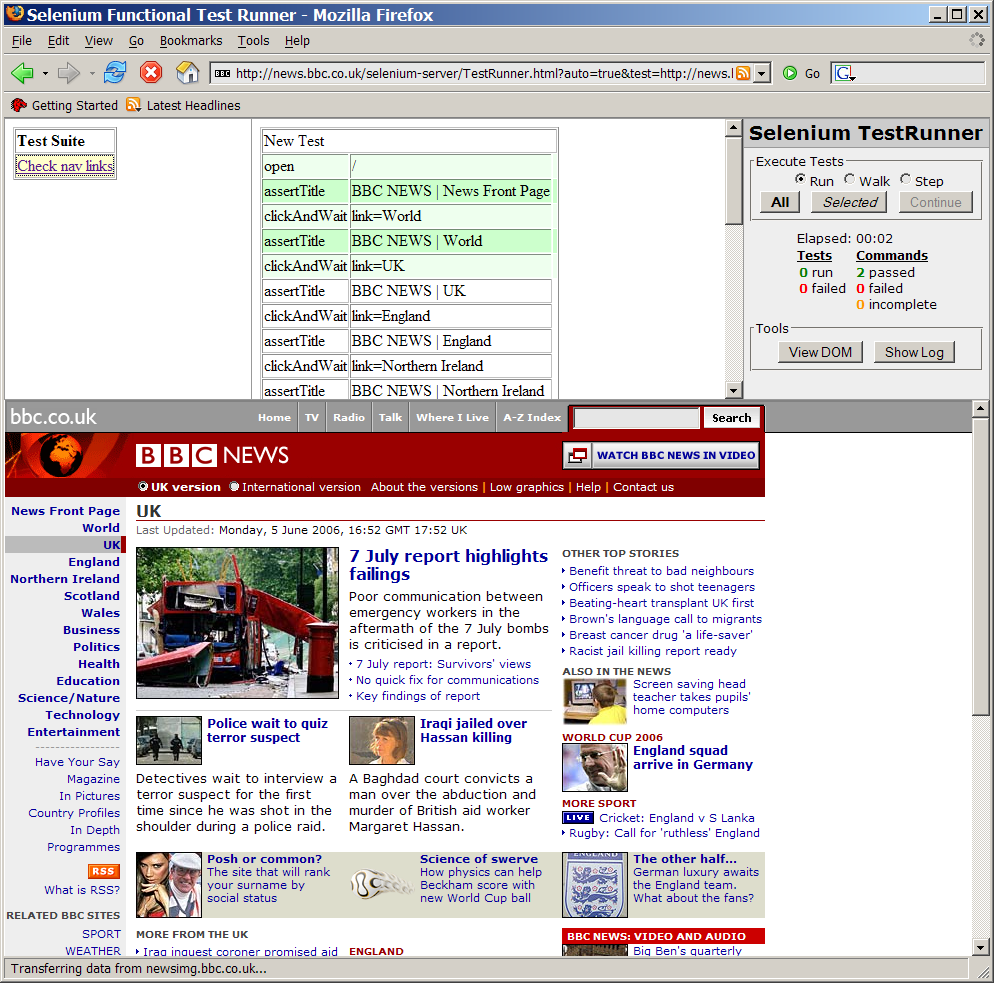Click the Posh or common photo thumbnail

pyautogui.click(x=169, y=885)
